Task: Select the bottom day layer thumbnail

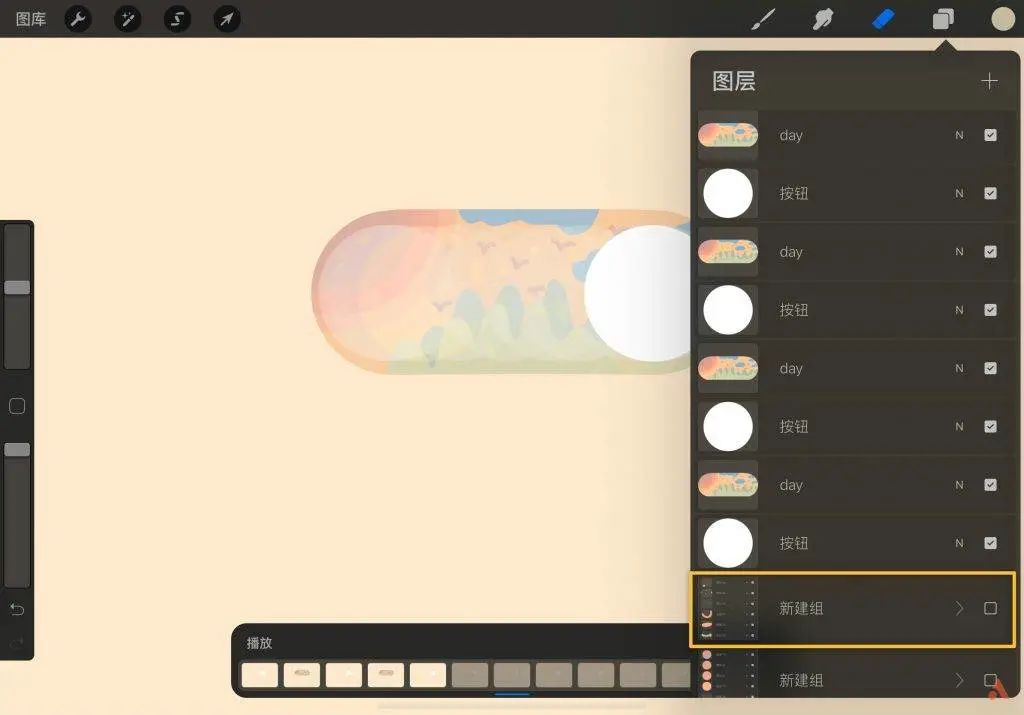Action: (x=728, y=485)
